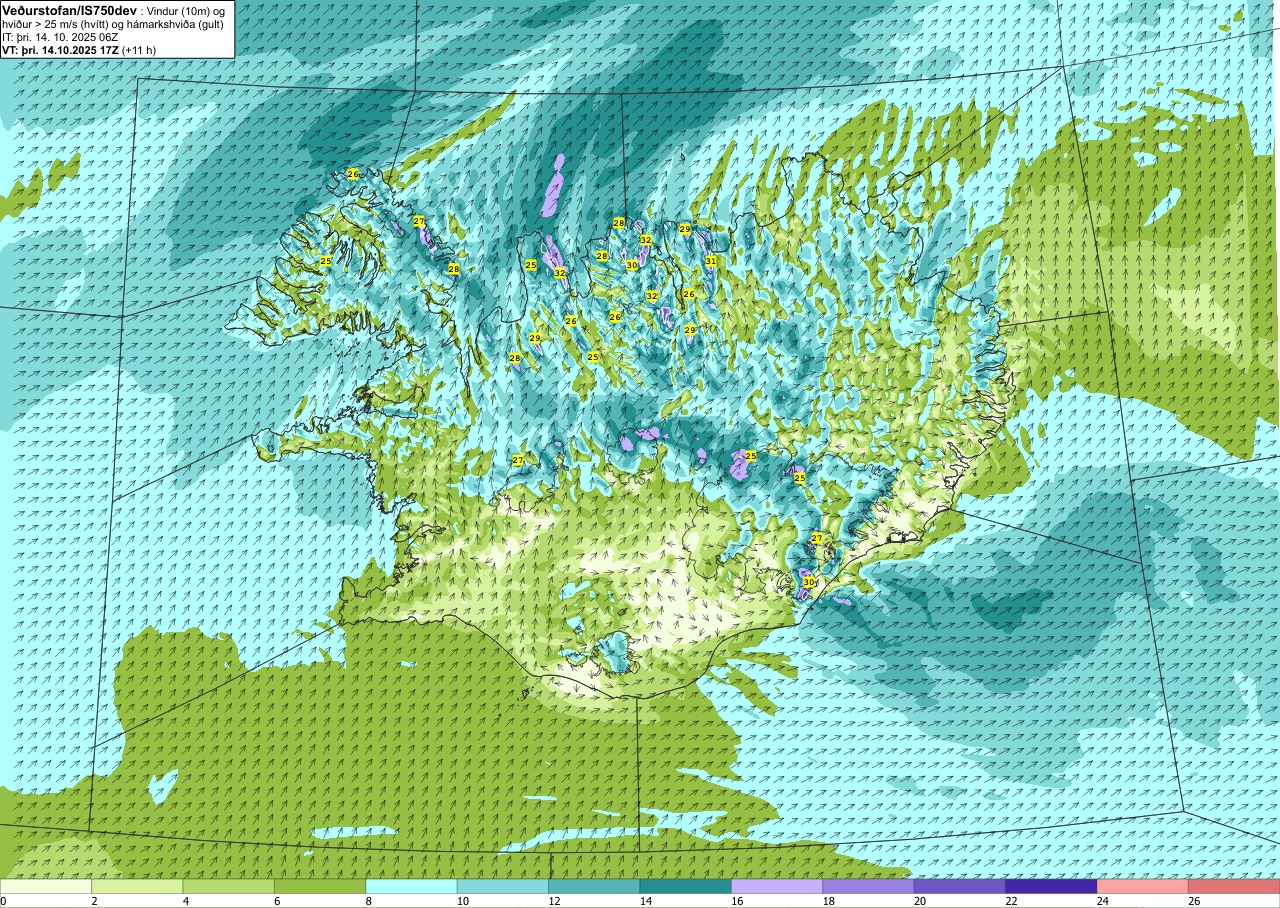Viewport: 1280px width, 908px height.
Task: Choose the 22–24 m/s dark indigo legend swatch
Action: [1052, 886]
